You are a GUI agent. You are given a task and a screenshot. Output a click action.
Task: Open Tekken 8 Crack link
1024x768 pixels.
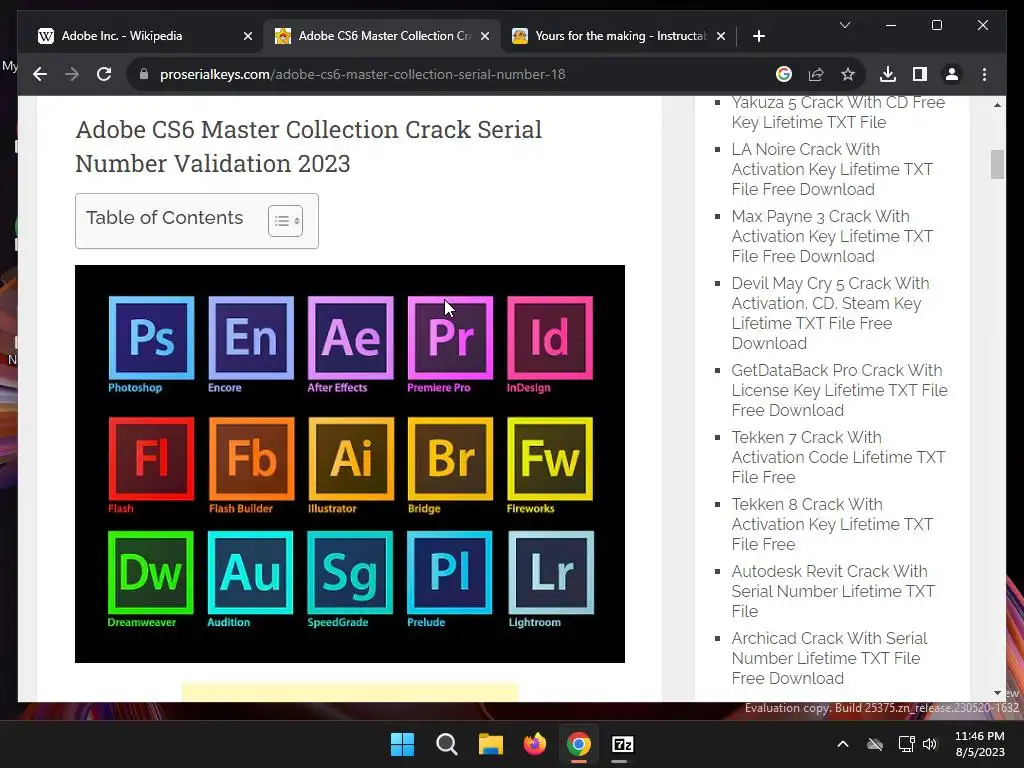coord(832,524)
